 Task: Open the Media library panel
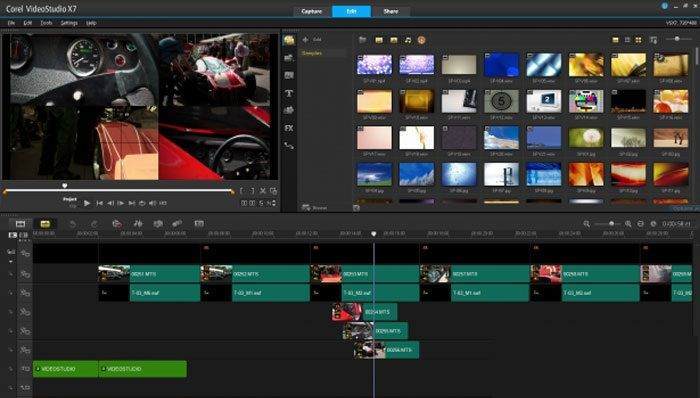pos(289,41)
